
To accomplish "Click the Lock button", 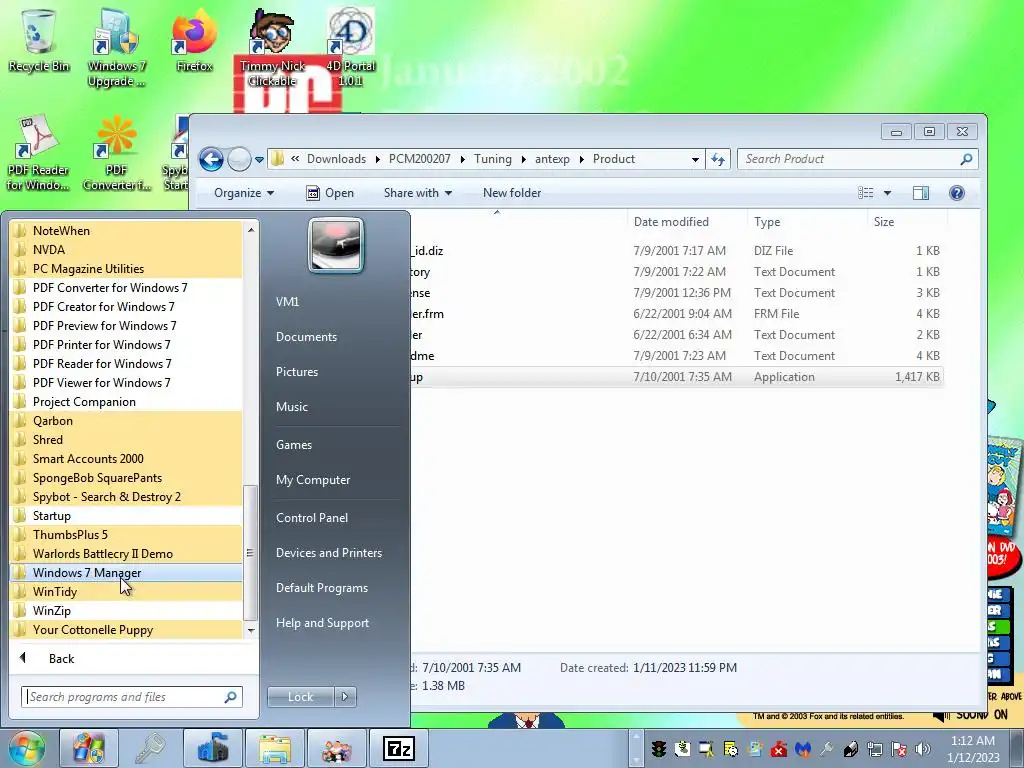I will [x=300, y=697].
